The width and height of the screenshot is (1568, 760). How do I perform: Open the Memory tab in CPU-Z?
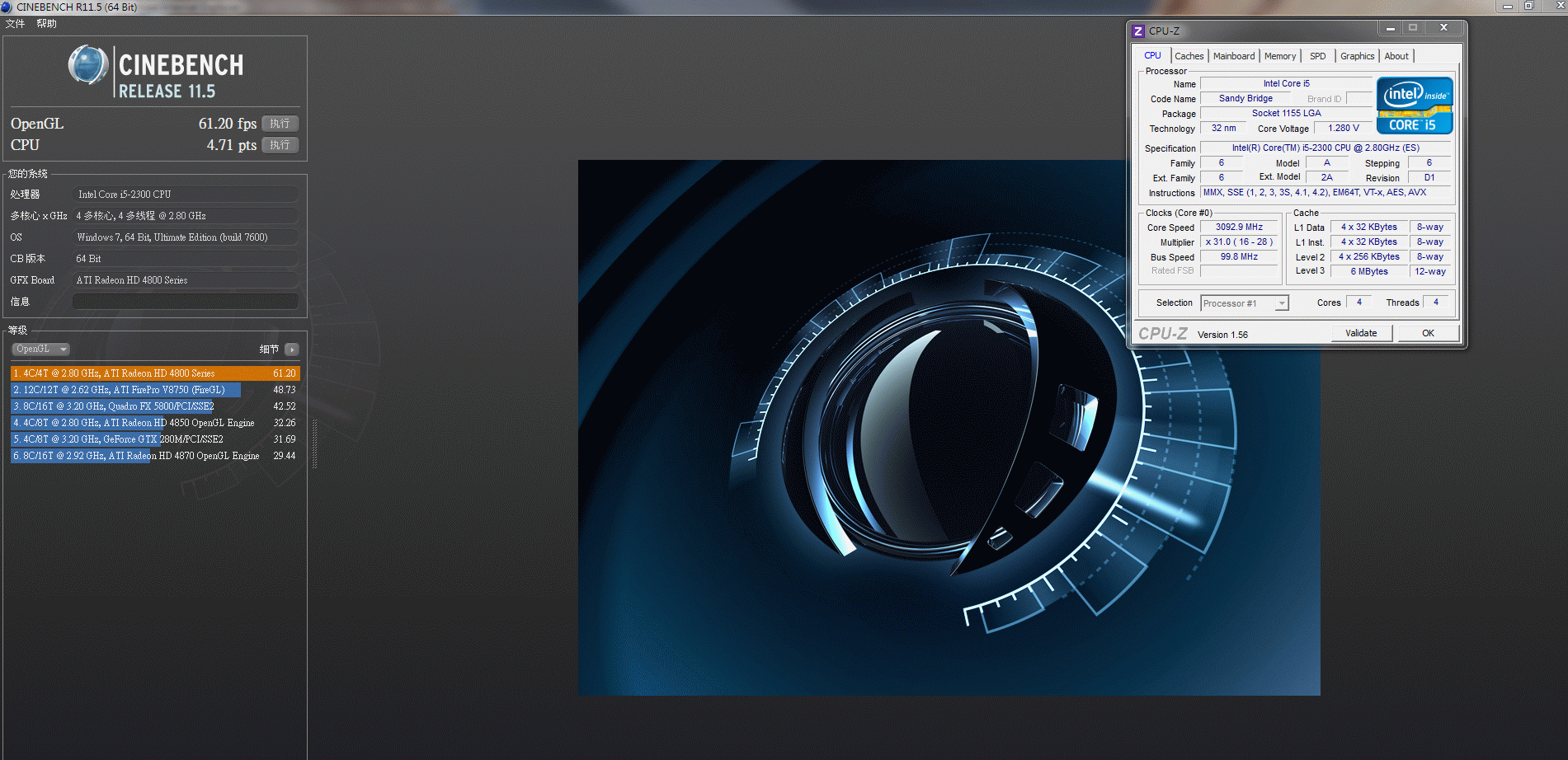(1280, 56)
